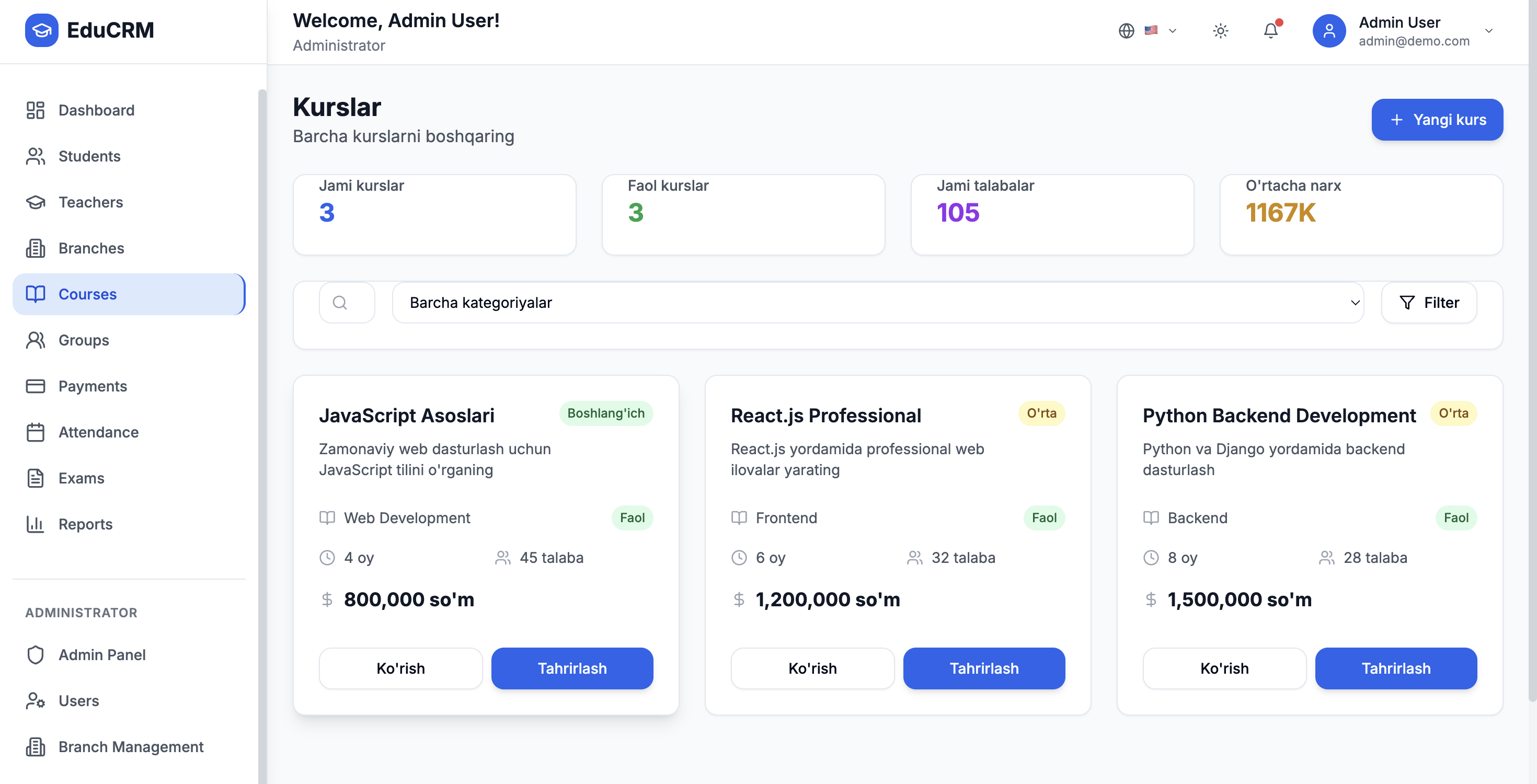This screenshot has width=1537, height=784.
Task: Open Payments via credit card icon
Action: [35, 386]
